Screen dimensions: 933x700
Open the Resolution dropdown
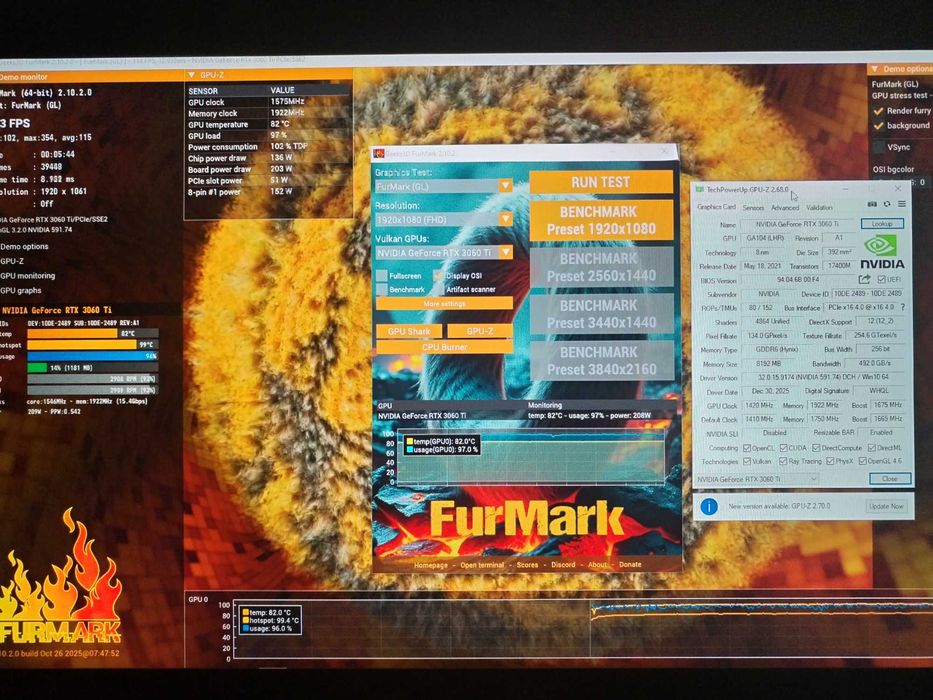(444, 220)
